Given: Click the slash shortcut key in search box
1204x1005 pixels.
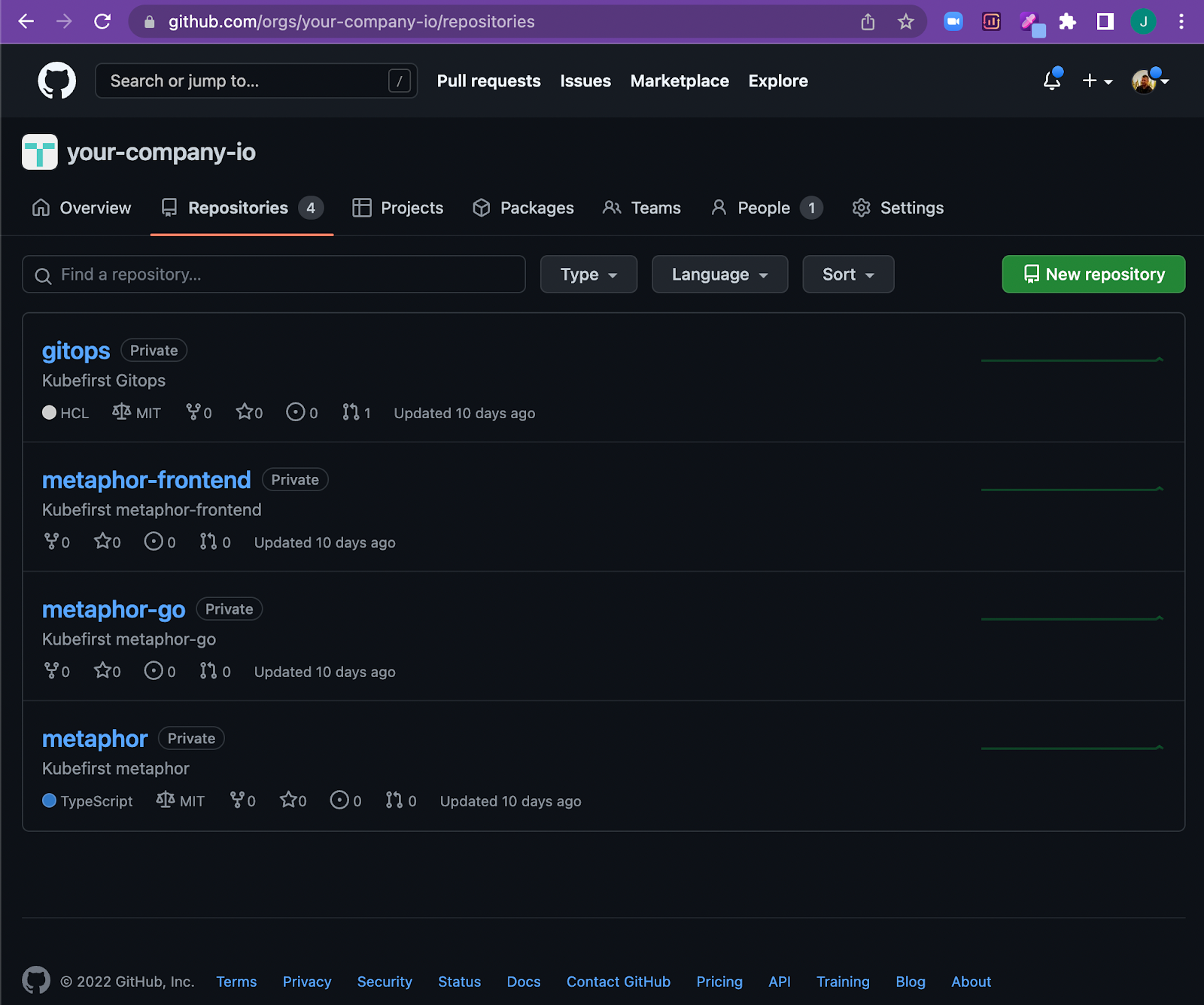Looking at the screenshot, I should pyautogui.click(x=400, y=80).
